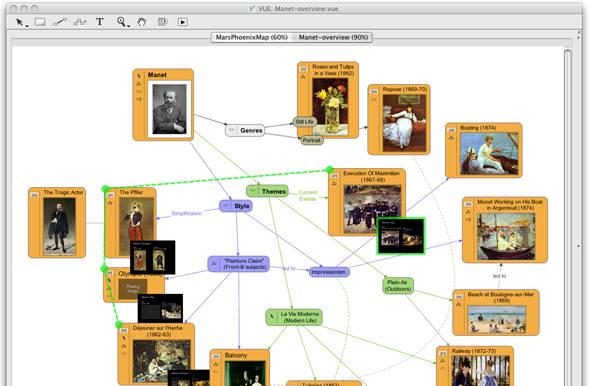Click the Still Life genre node
The image size is (589, 386).
[304, 122]
